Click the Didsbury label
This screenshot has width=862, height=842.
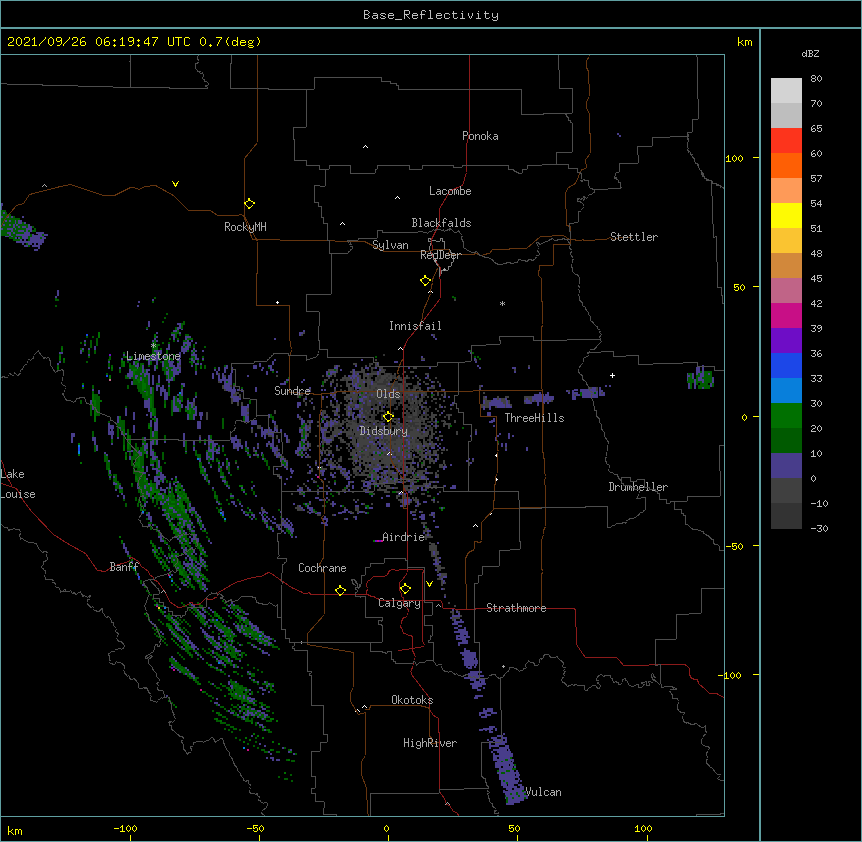pos(384,431)
